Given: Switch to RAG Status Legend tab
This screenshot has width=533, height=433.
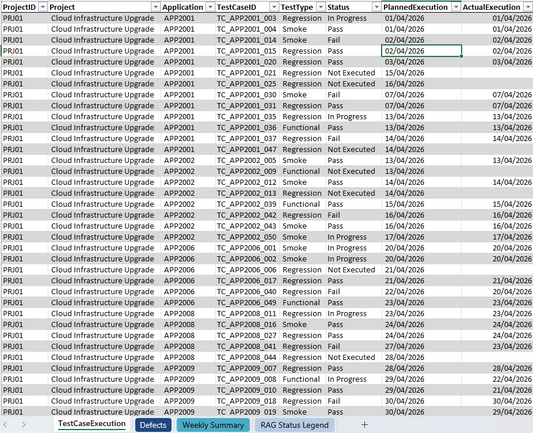Looking at the screenshot, I should point(294,425).
